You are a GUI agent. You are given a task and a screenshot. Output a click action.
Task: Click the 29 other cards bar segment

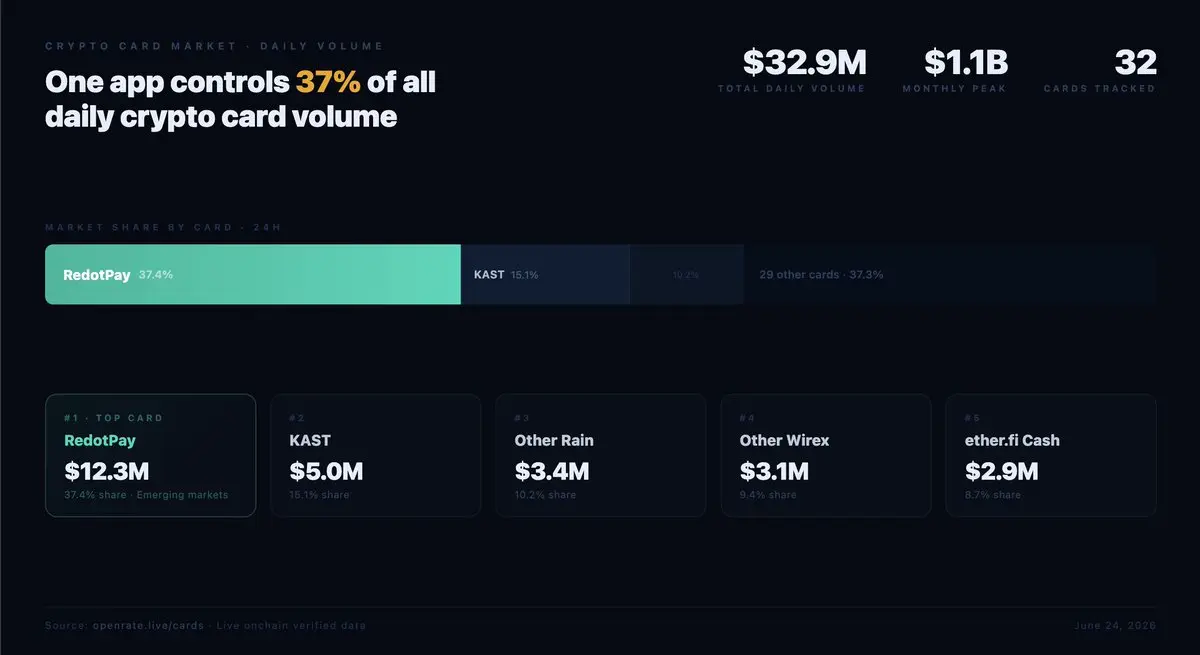[950, 274]
